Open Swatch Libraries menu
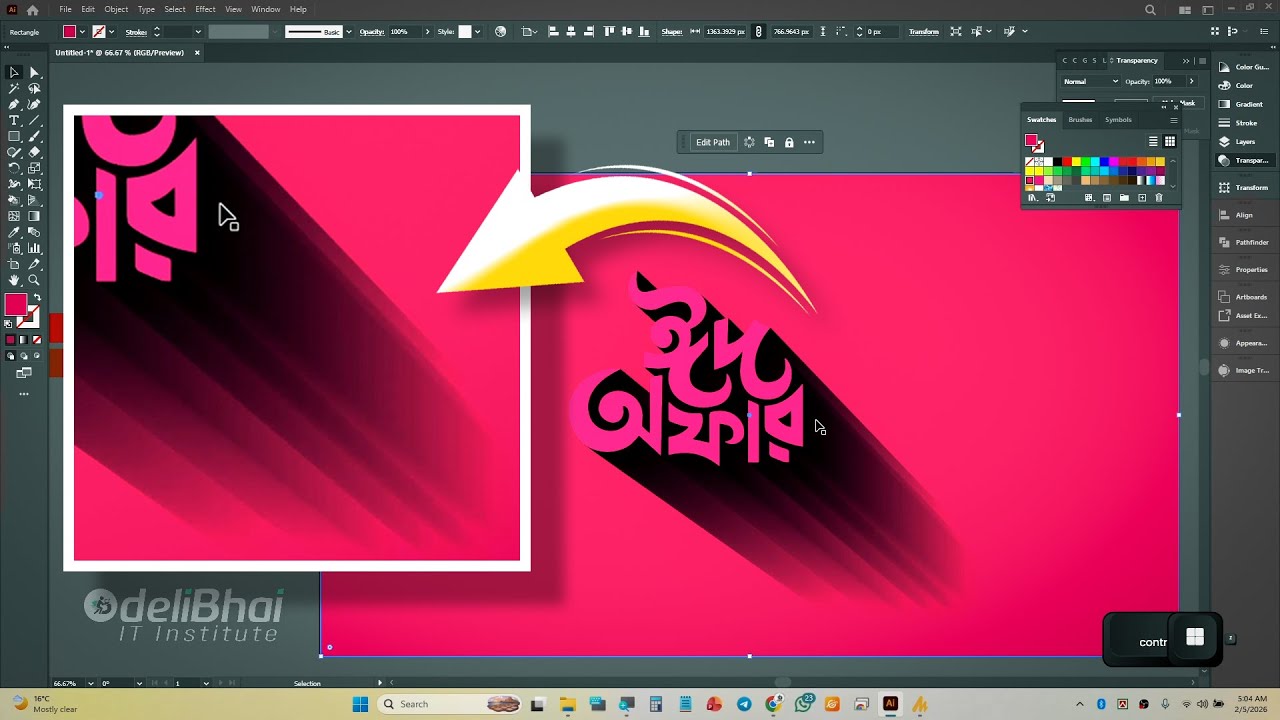Screen dimensions: 1280x720 click(1032, 198)
